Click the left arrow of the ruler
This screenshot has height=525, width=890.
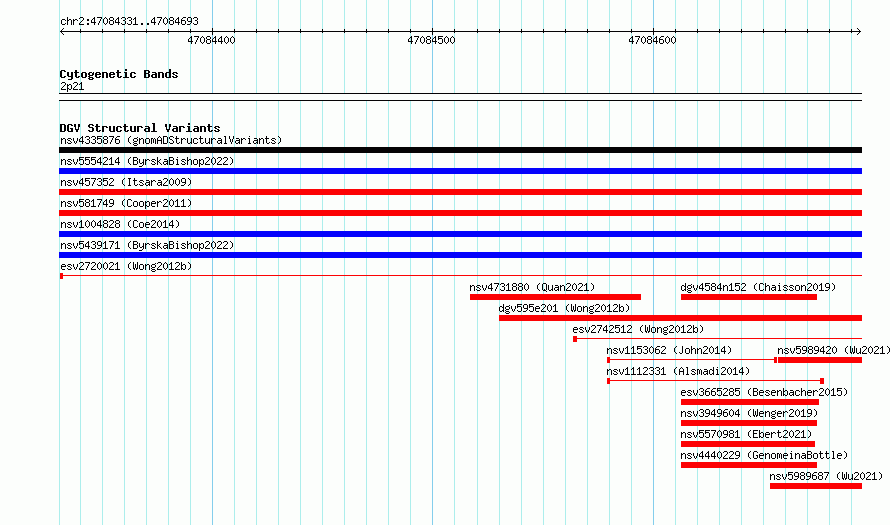coord(63,31)
